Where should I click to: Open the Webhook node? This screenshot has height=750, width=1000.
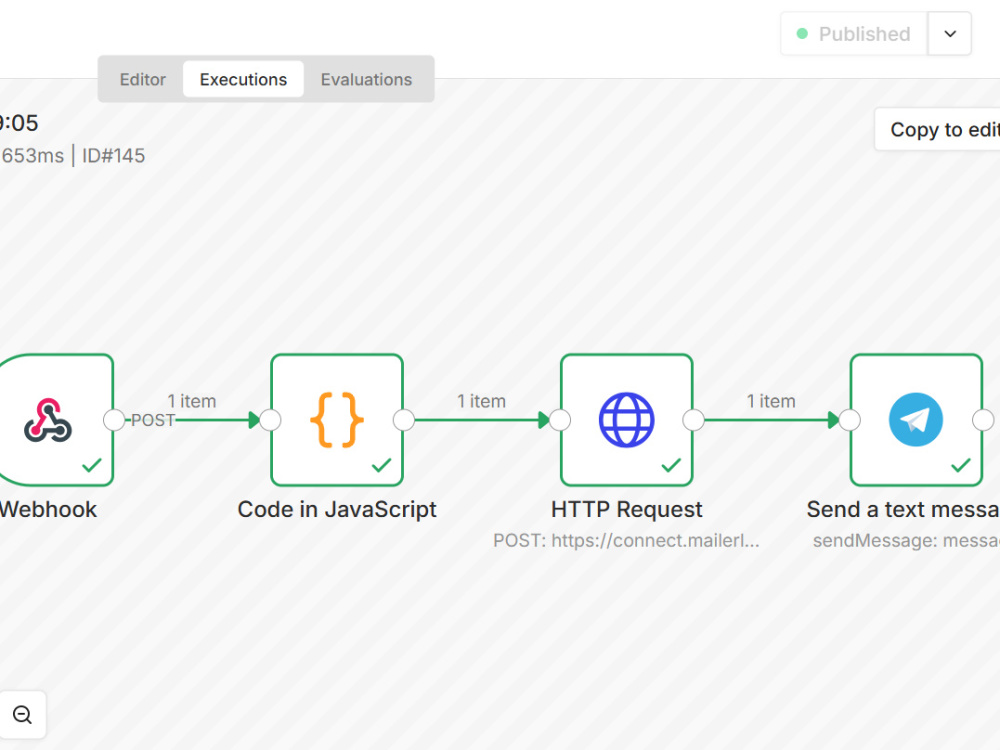tap(55, 420)
